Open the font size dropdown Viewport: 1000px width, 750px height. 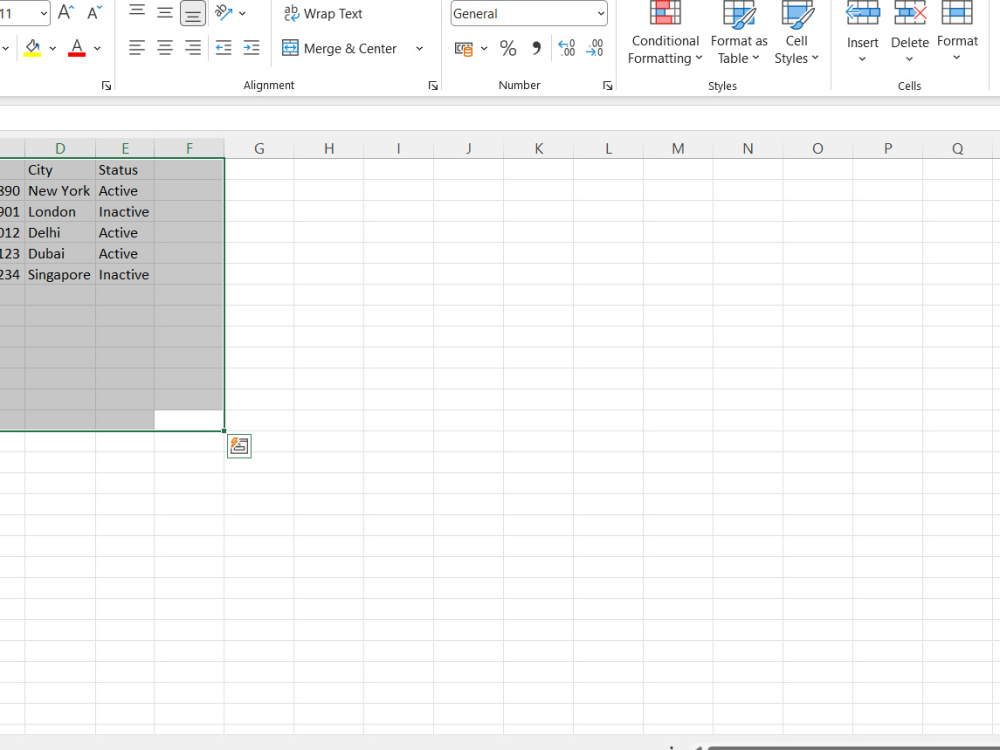coord(43,13)
